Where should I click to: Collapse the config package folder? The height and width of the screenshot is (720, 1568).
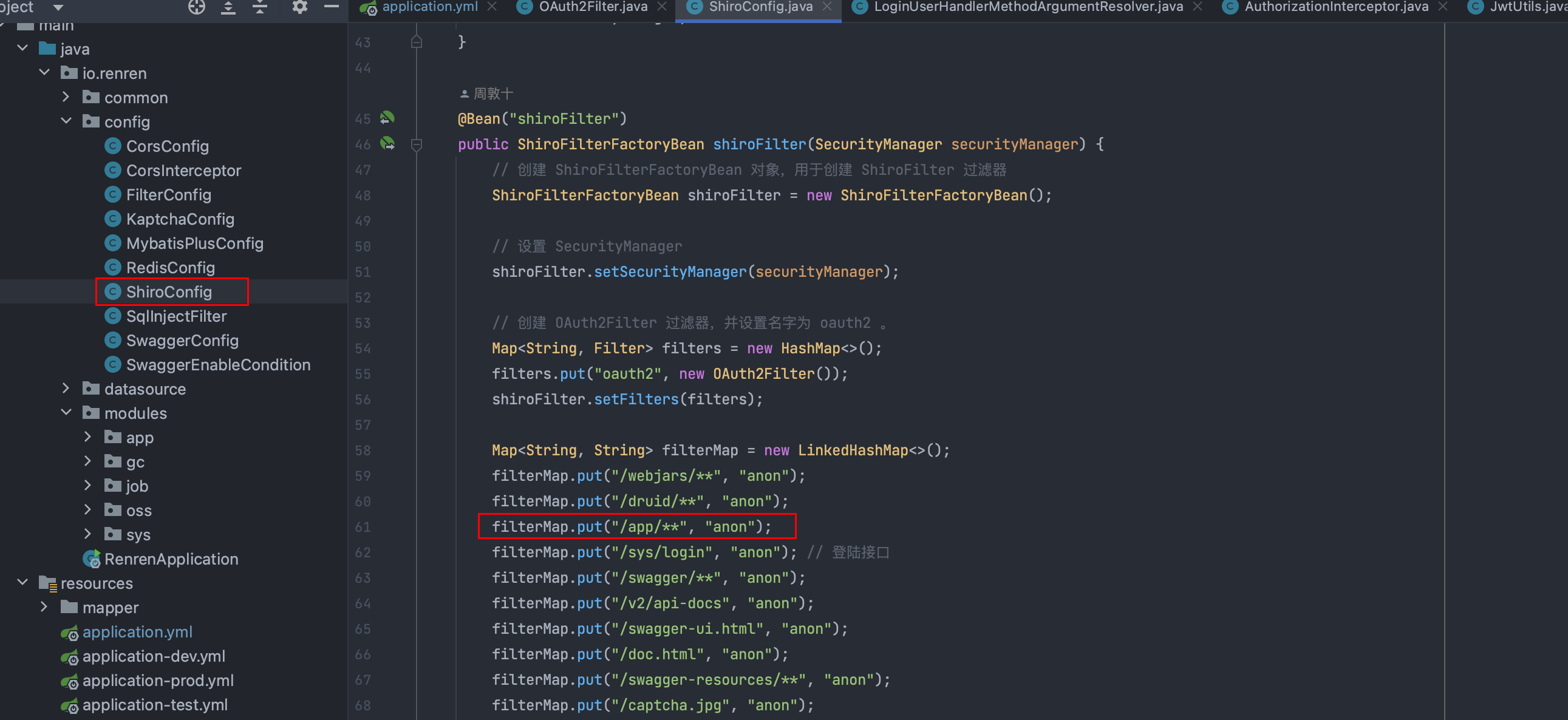(x=66, y=121)
